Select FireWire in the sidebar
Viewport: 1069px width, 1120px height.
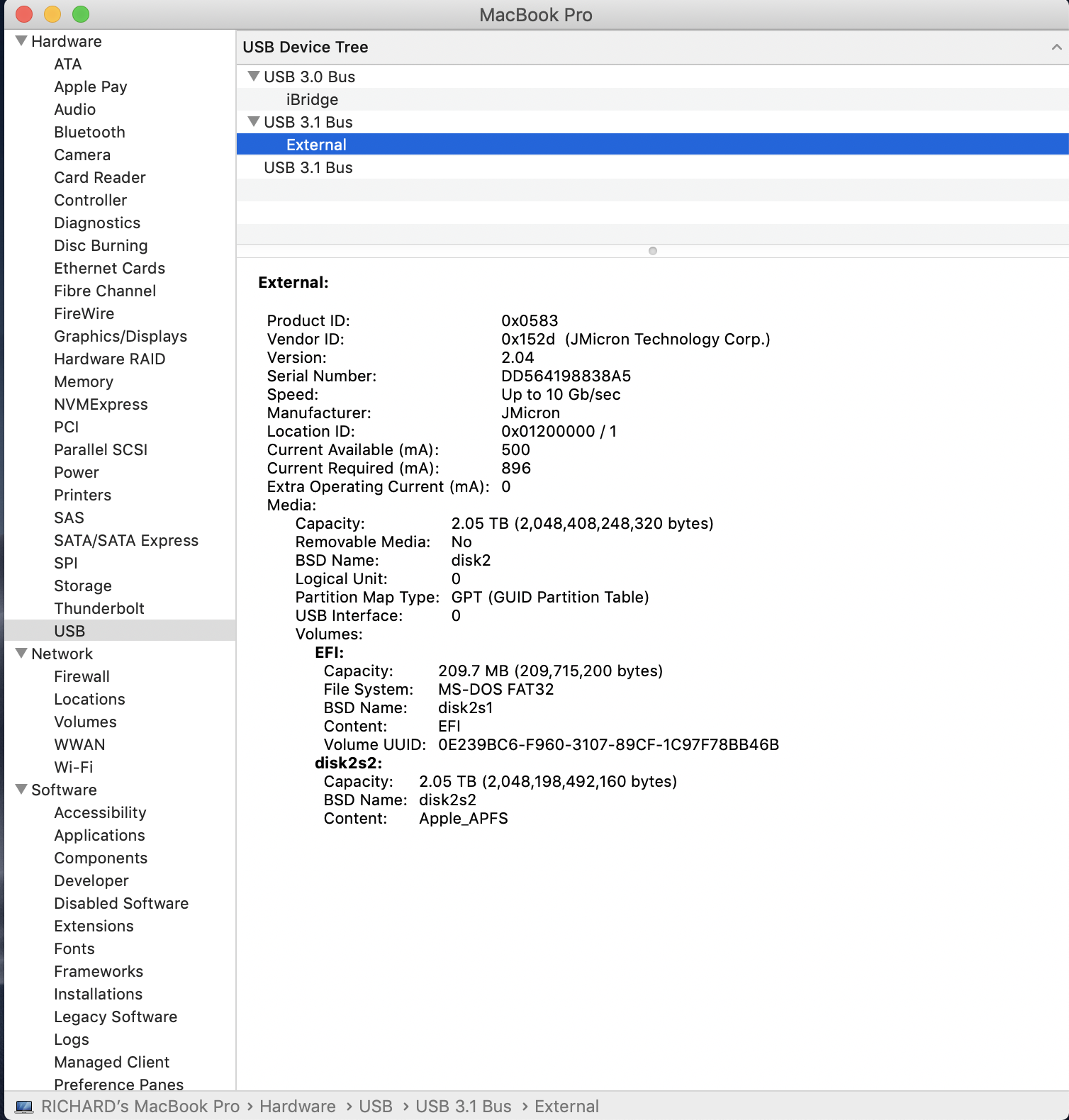84,313
